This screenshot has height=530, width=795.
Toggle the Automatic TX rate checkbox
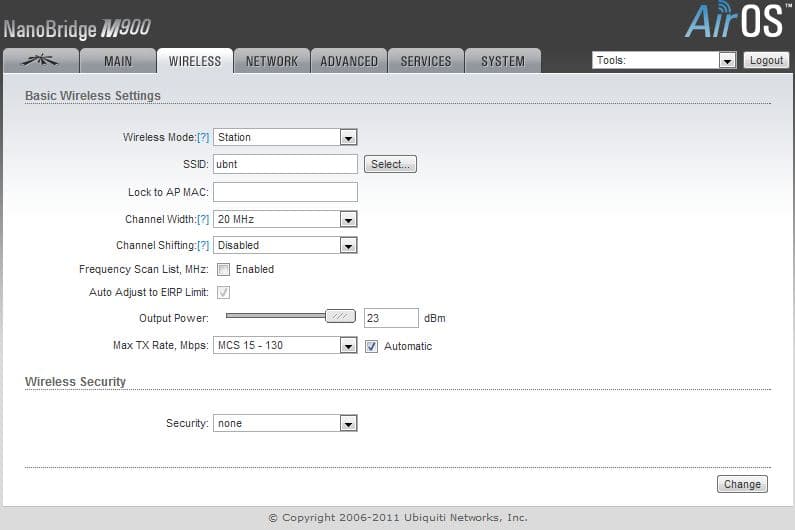372,346
